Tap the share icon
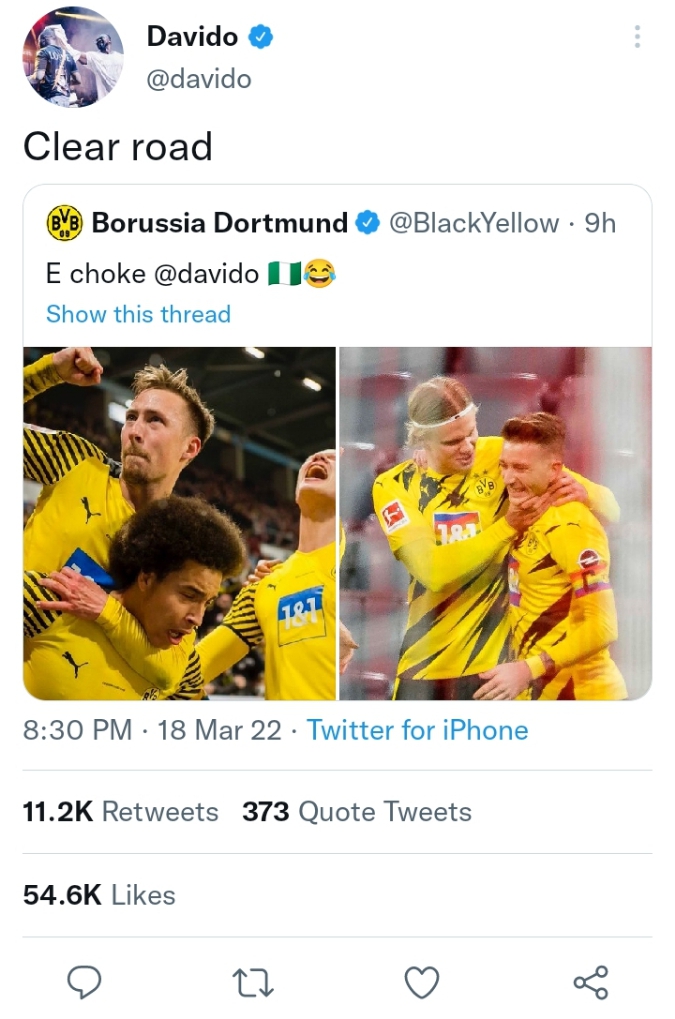 tap(590, 983)
